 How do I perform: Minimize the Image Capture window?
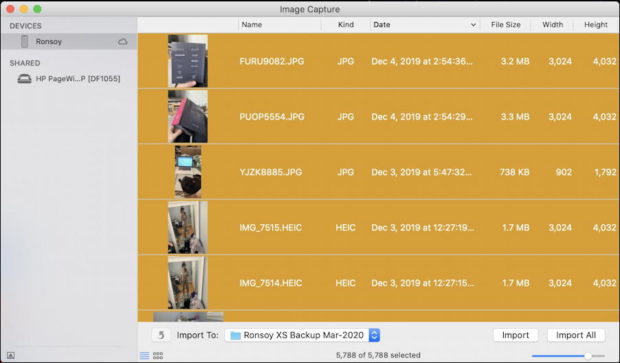(x=24, y=9)
